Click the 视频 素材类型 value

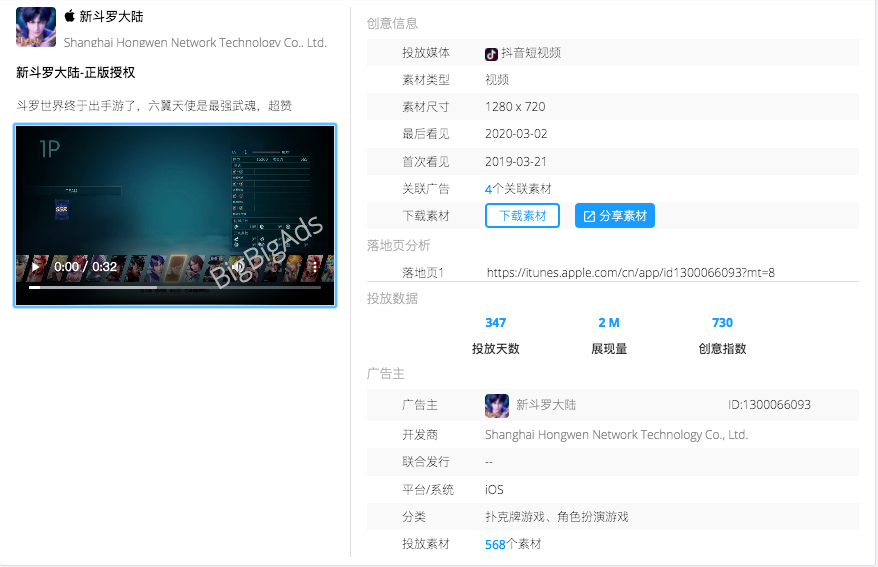tap(497, 79)
